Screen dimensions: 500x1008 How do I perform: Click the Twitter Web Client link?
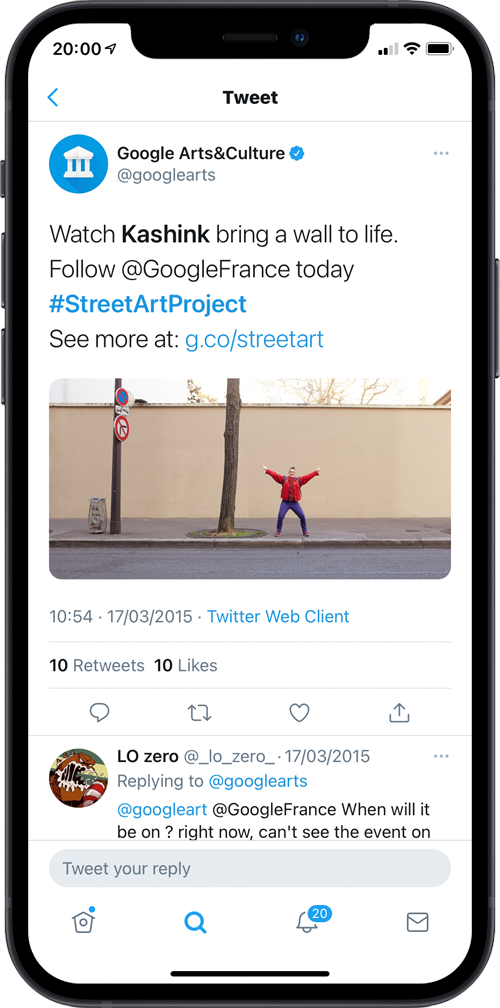click(278, 616)
